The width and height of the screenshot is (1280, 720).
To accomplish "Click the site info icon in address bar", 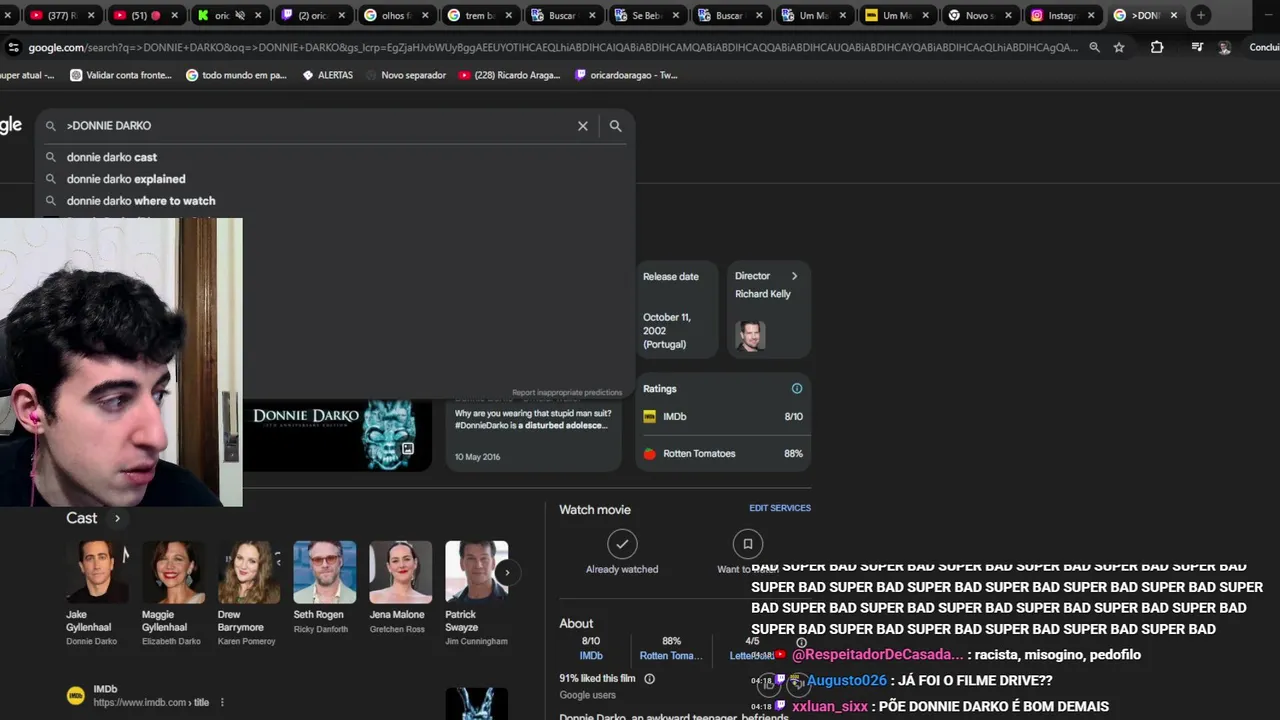I will coord(13,47).
